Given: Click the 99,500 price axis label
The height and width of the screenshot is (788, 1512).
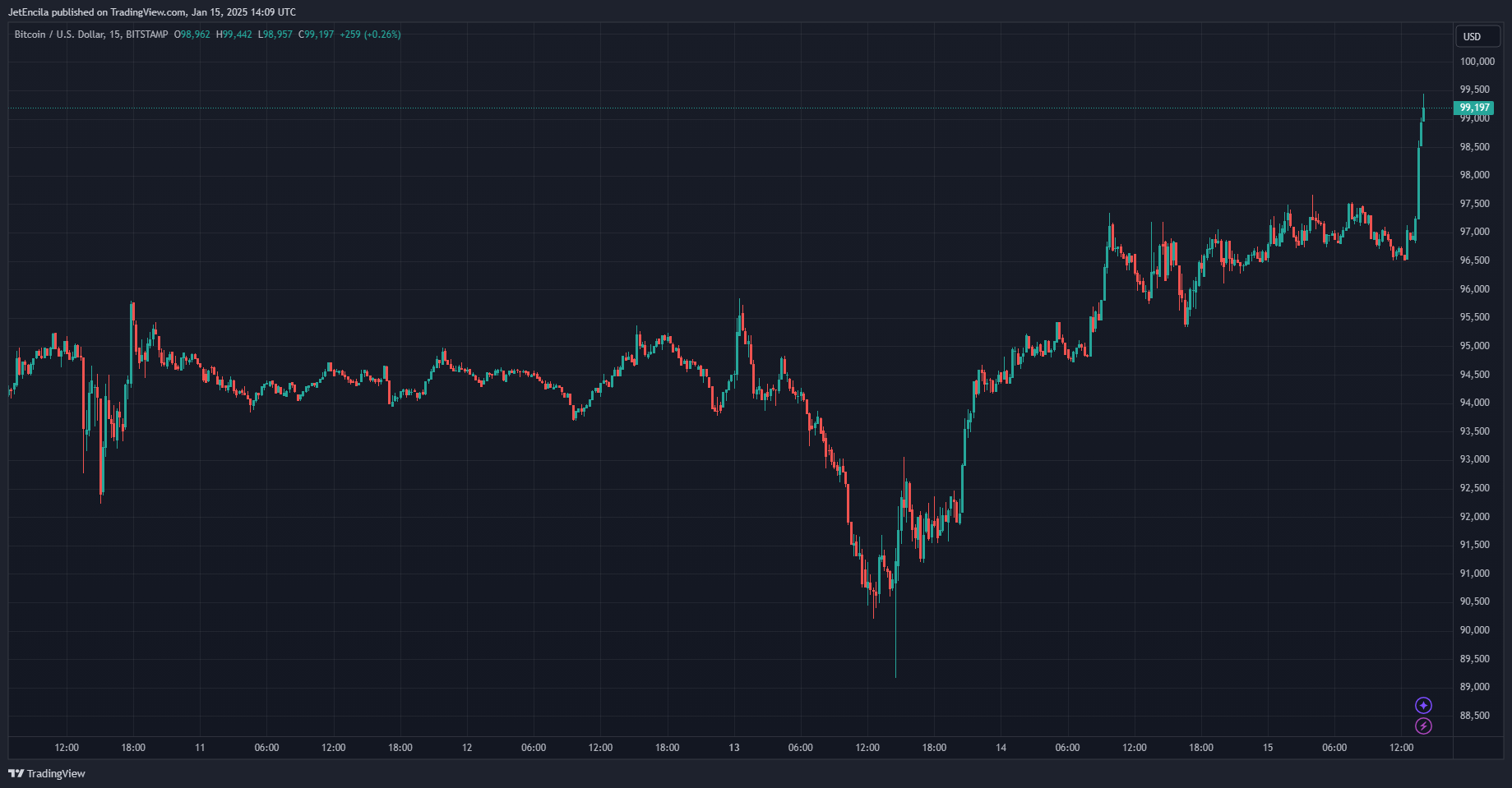Looking at the screenshot, I should (x=1474, y=90).
